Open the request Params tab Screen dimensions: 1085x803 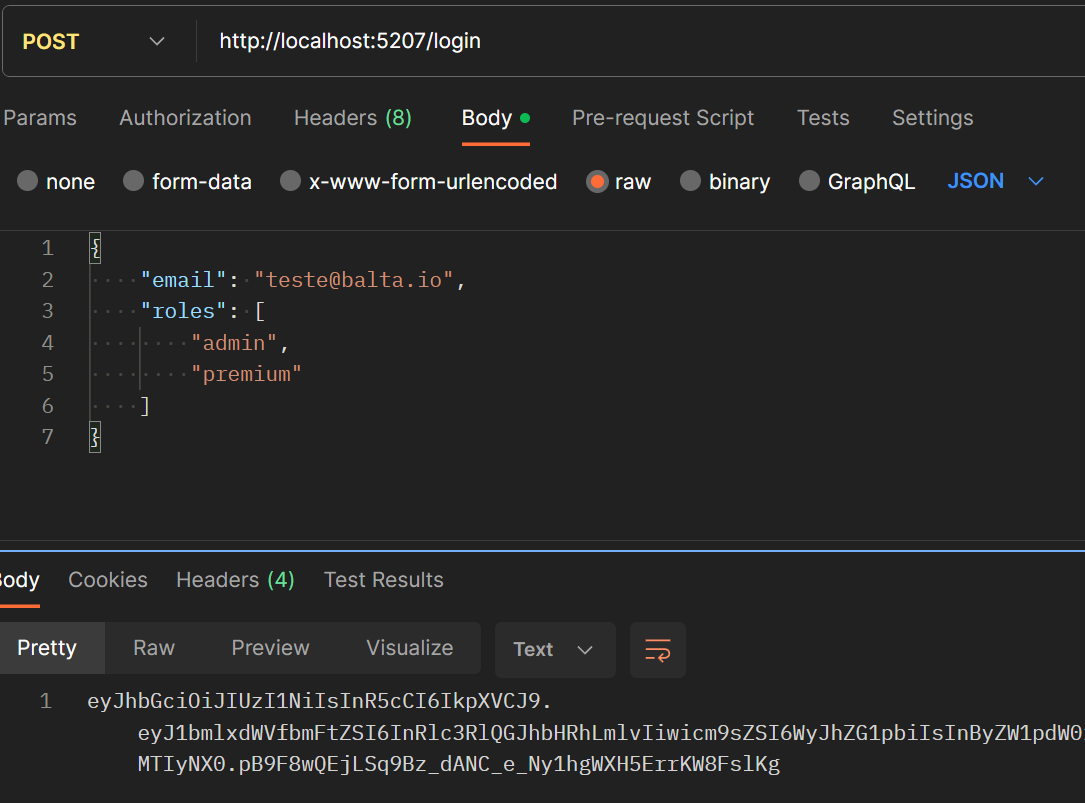click(x=40, y=118)
